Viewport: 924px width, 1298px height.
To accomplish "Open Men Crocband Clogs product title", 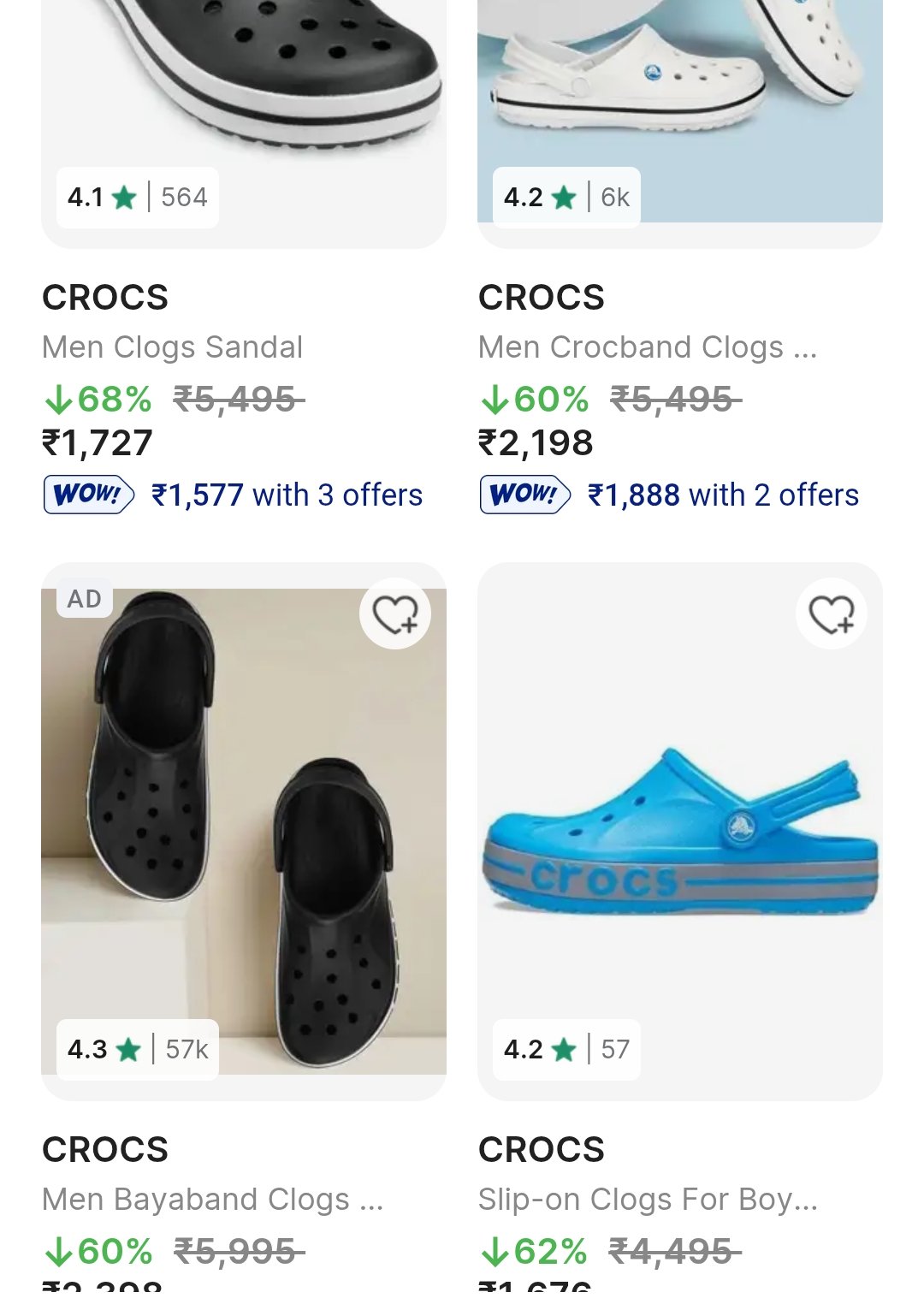I will (x=647, y=347).
